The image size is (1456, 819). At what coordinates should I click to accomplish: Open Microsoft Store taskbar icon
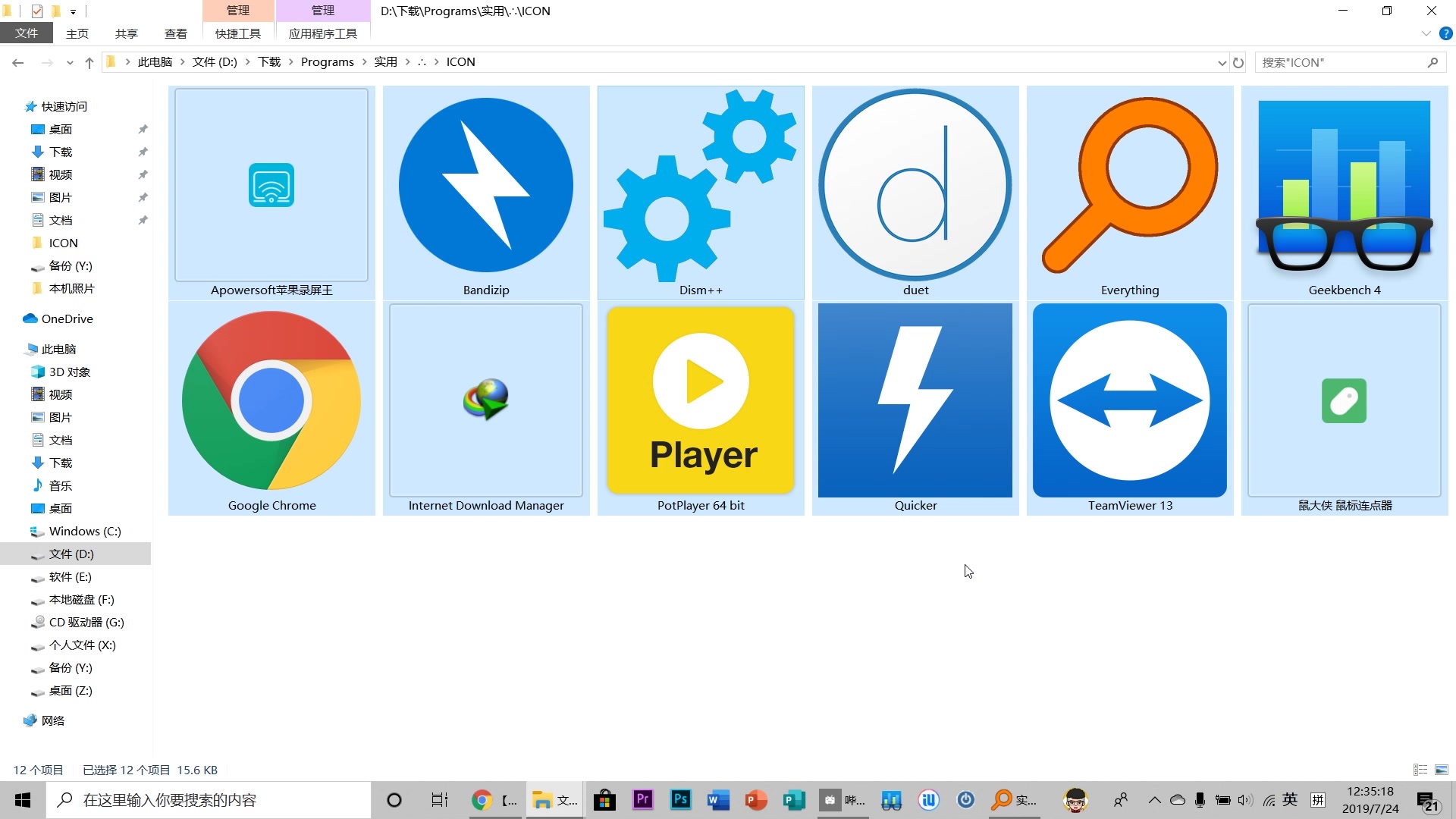604,800
